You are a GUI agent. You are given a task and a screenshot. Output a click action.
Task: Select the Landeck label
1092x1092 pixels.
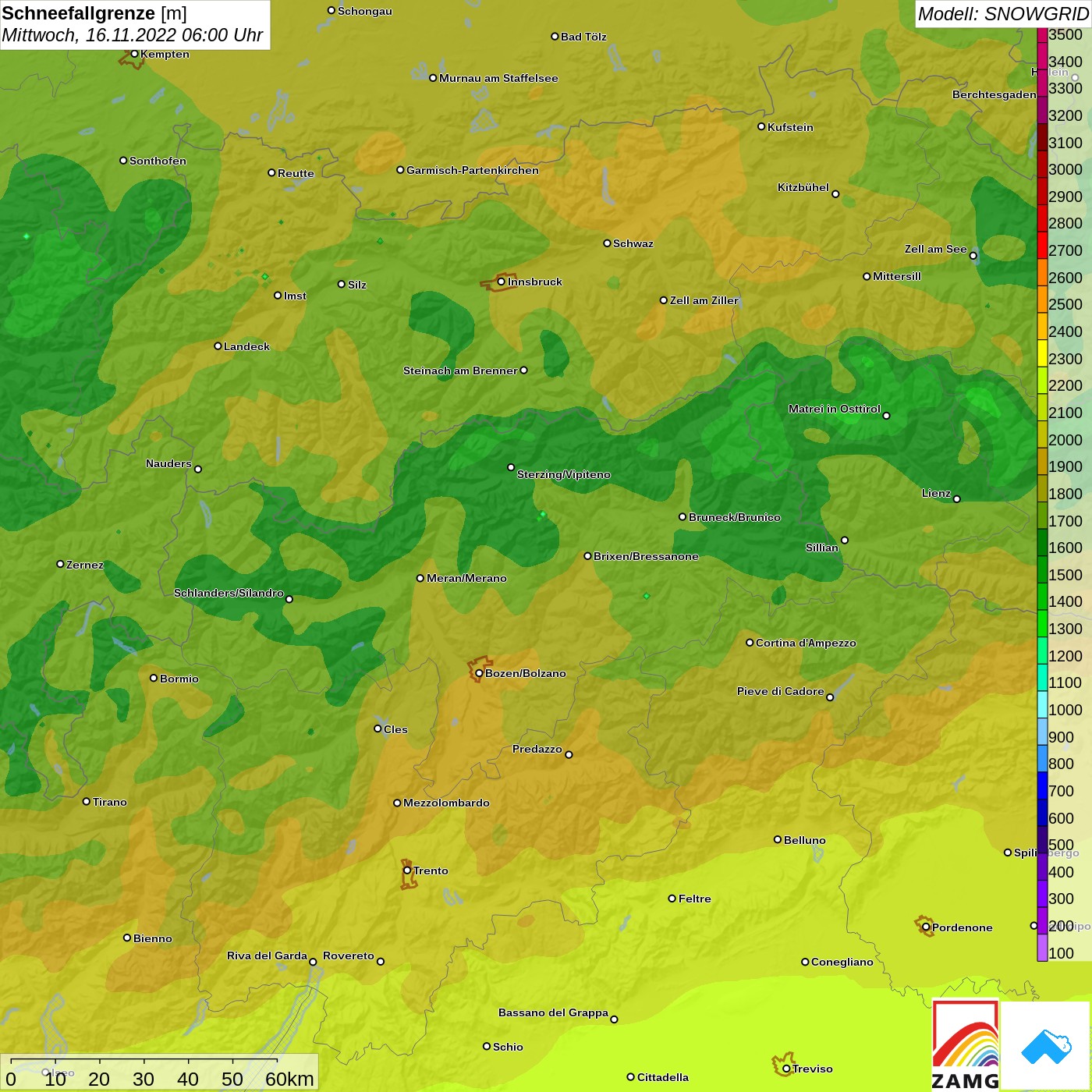pyautogui.click(x=246, y=346)
